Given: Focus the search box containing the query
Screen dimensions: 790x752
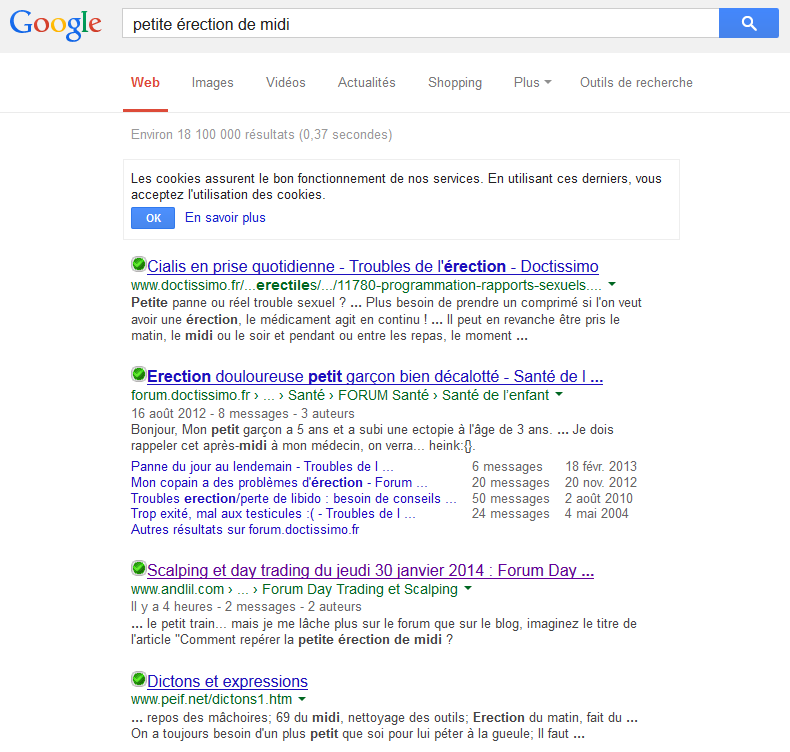Looking at the screenshot, I should click(x=420, y=23).
